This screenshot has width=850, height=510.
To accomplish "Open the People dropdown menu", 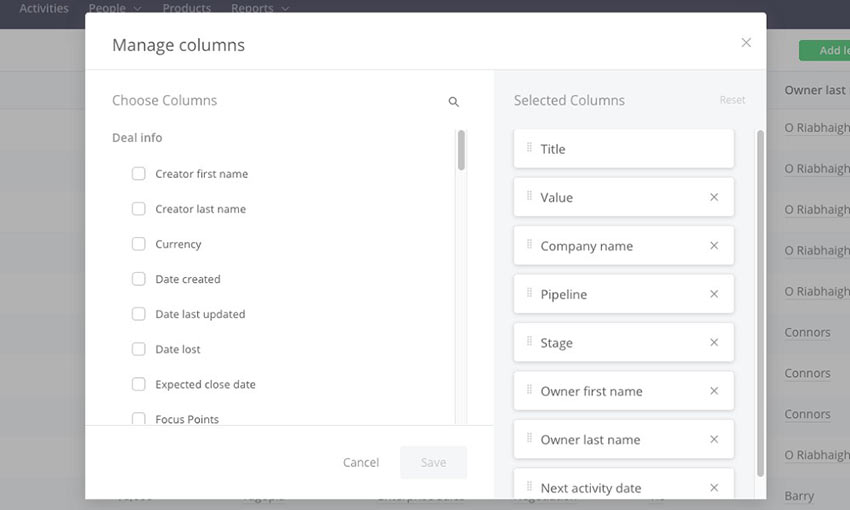I will tap(114, 8).
